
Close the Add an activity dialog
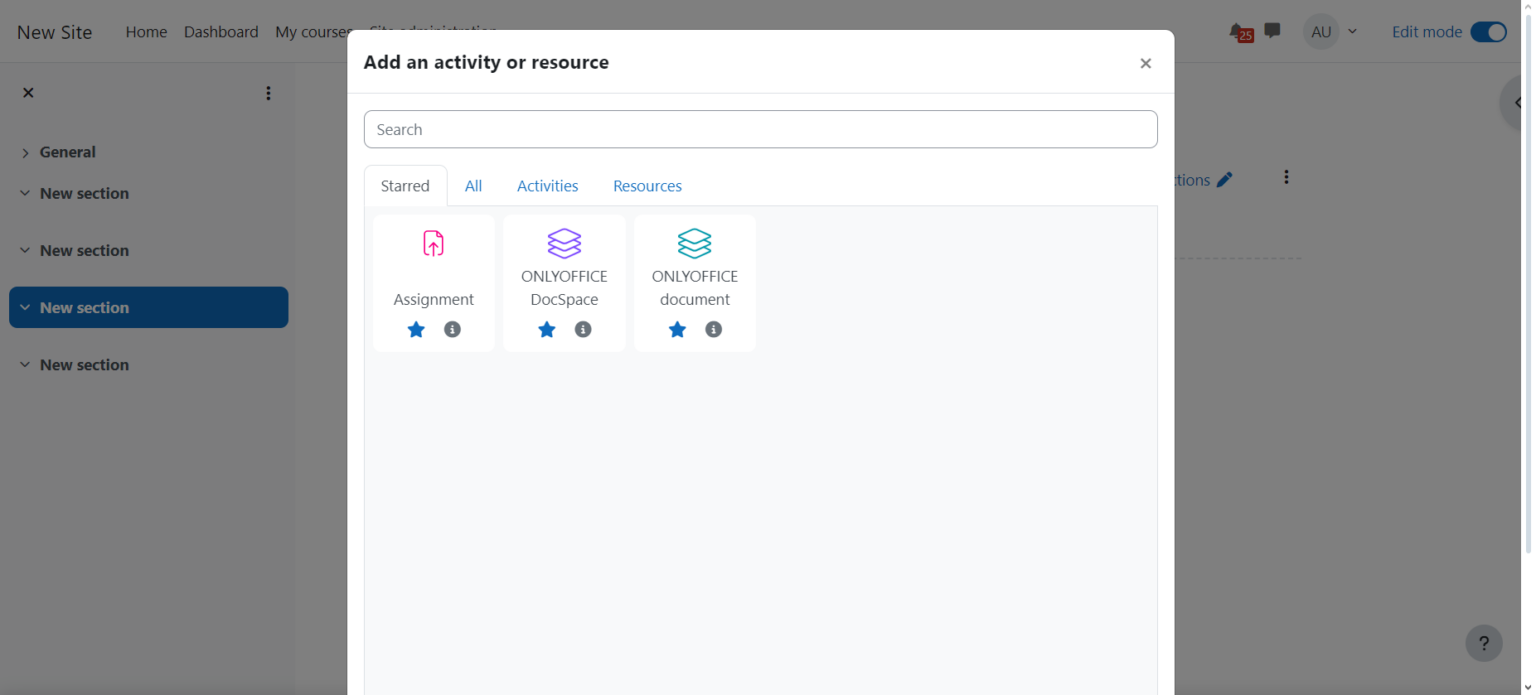tap(1145, 63)
